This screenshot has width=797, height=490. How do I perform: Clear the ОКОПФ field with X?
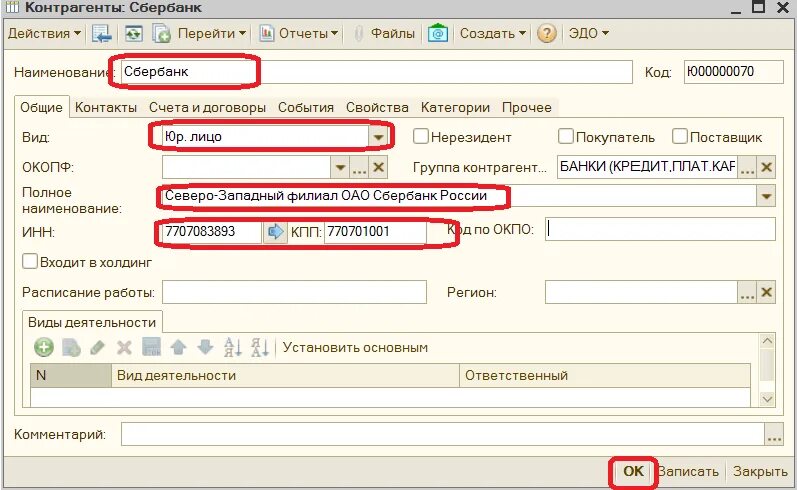click(378, 167)
